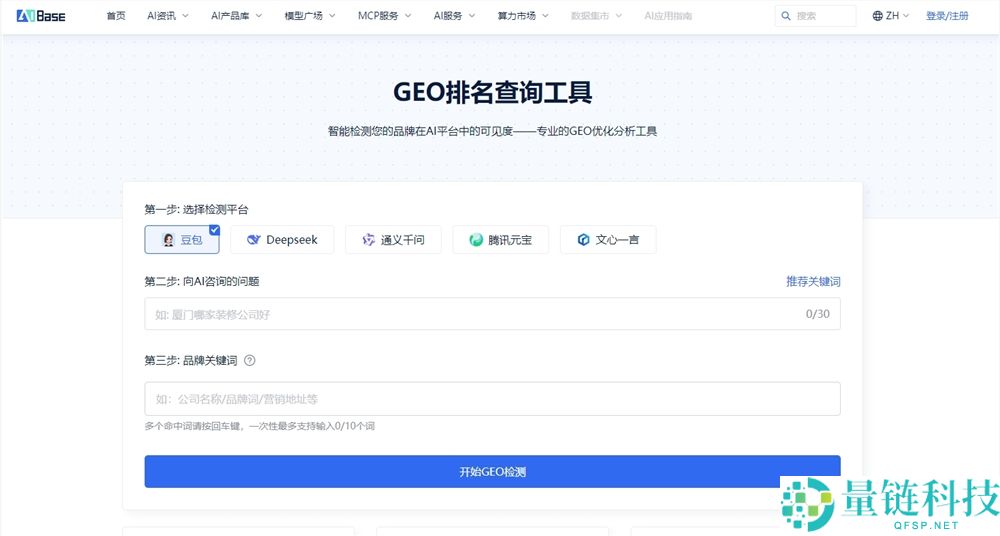
Task: Click the 文心一言 hexagon icon
Action: (x=583, y=240)
